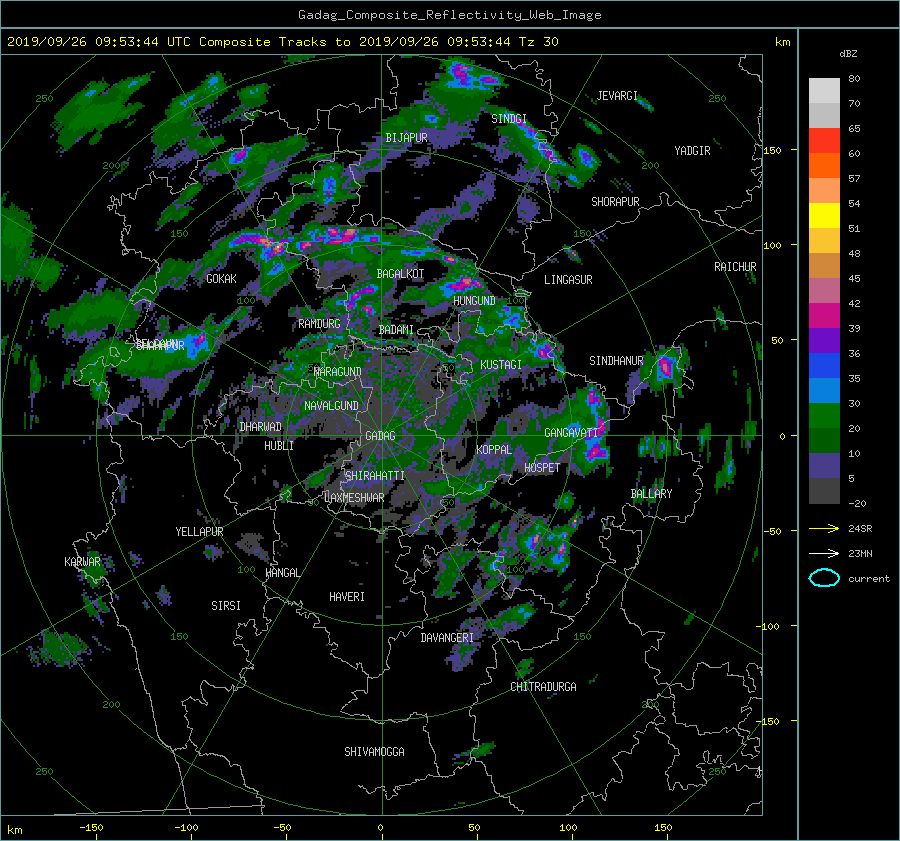
Task: Click the intense storm cell east of SINDHANUR
Action: pos(665,366)
